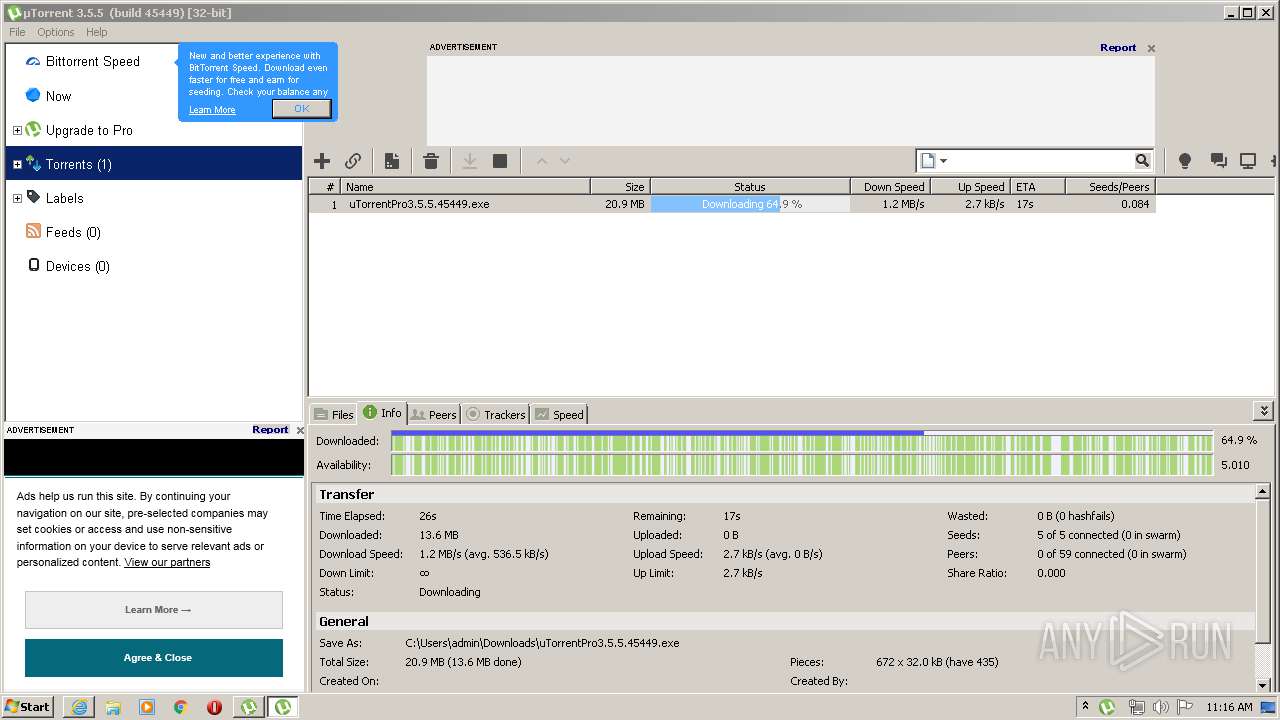1280x720 pixels.
Task: Click Report link on sidebar advertisement
Action: point(270,429)
